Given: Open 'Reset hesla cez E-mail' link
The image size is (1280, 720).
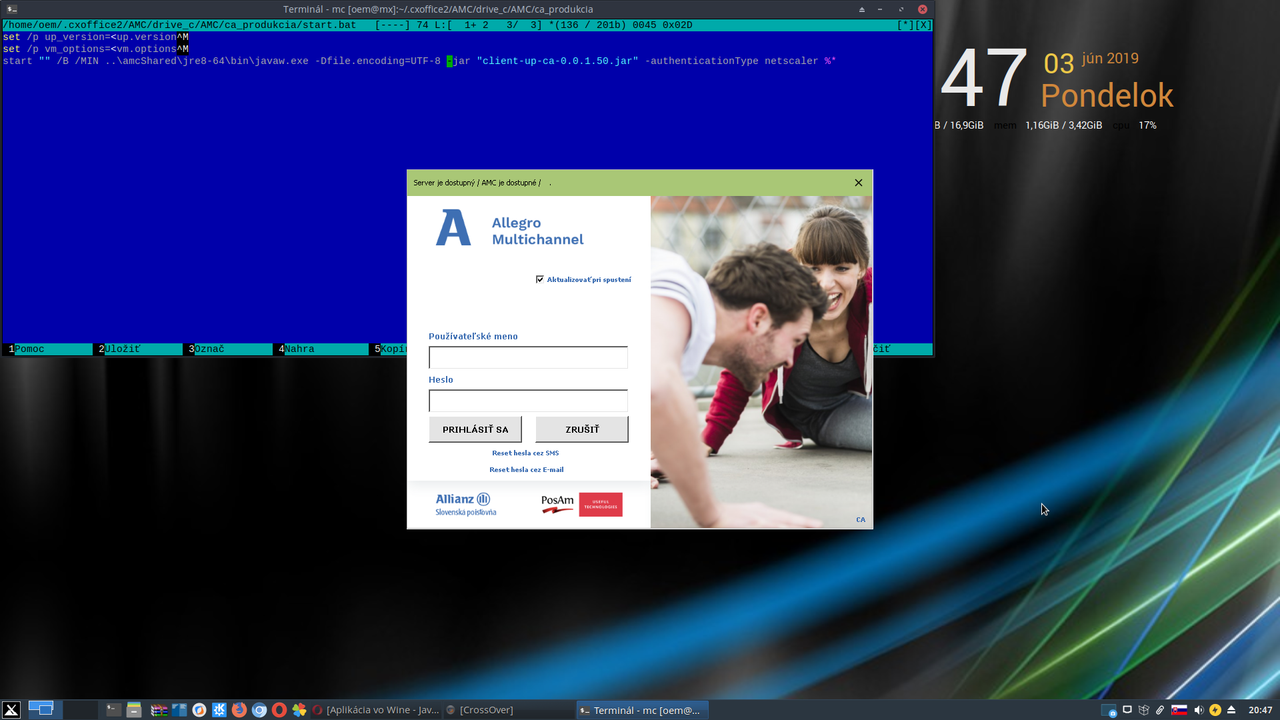Looking at the screenshot, I should pos(526,469).
